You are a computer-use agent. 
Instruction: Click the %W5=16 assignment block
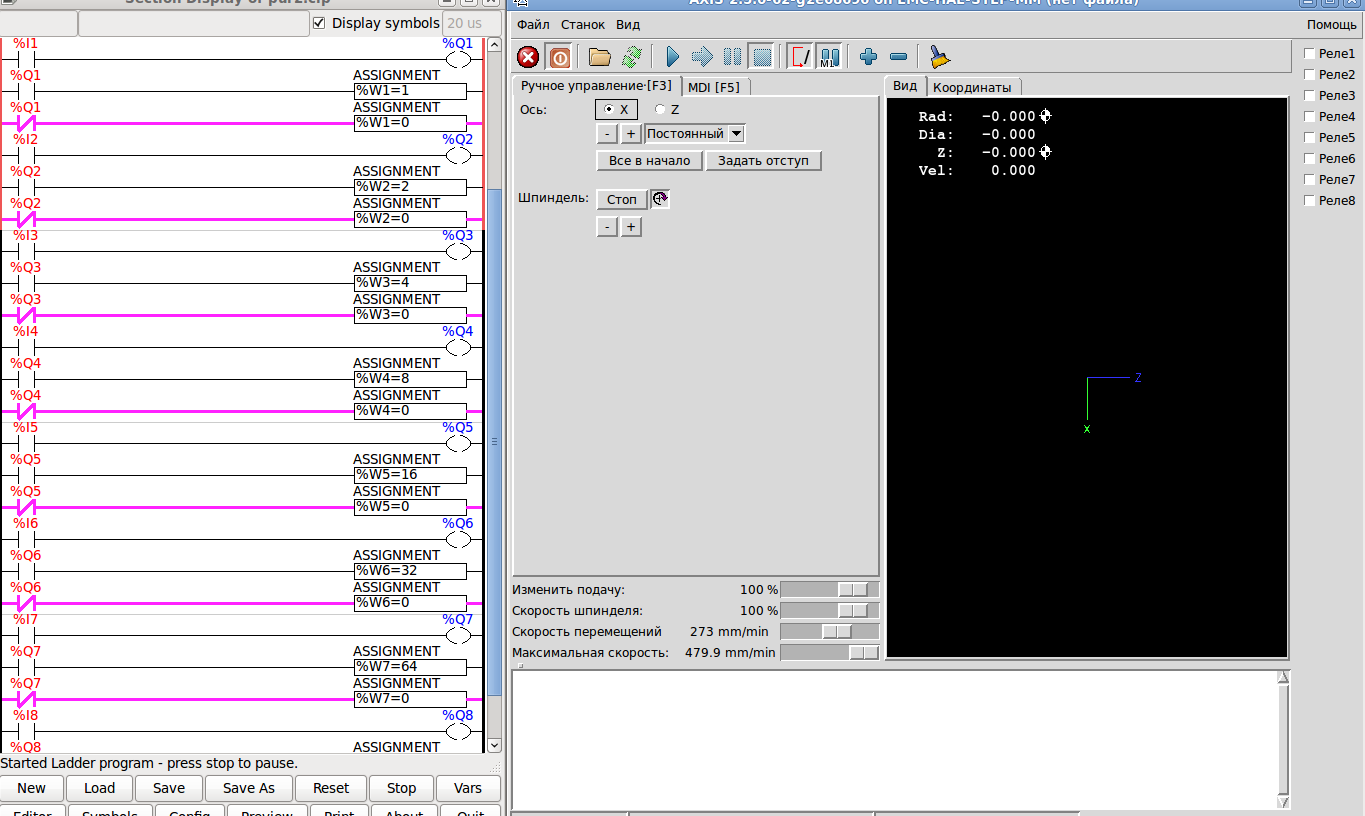click(x=411, y=475)
